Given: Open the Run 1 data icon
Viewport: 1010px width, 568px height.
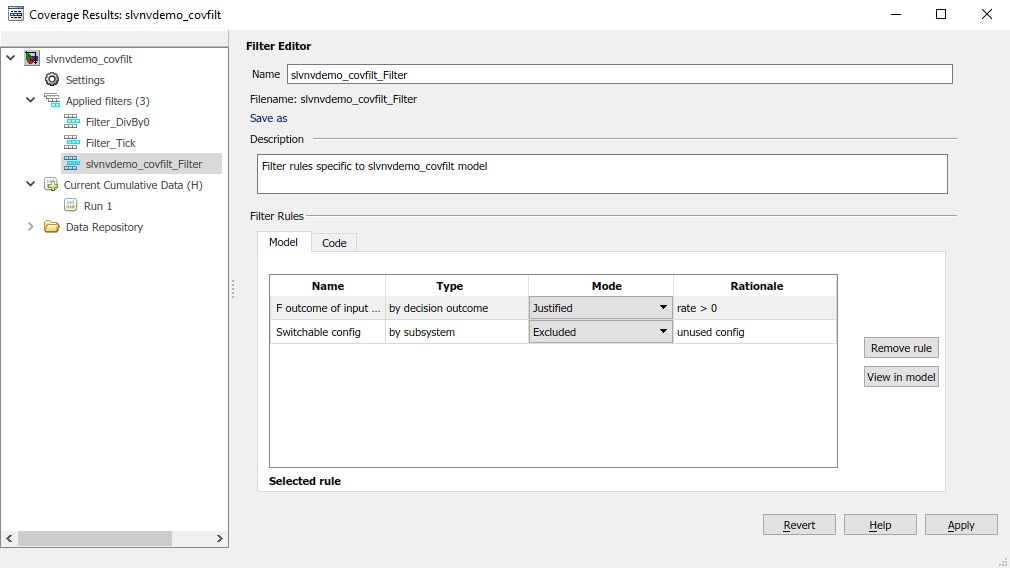Looking at the screenshot, I should click(71, 206).
